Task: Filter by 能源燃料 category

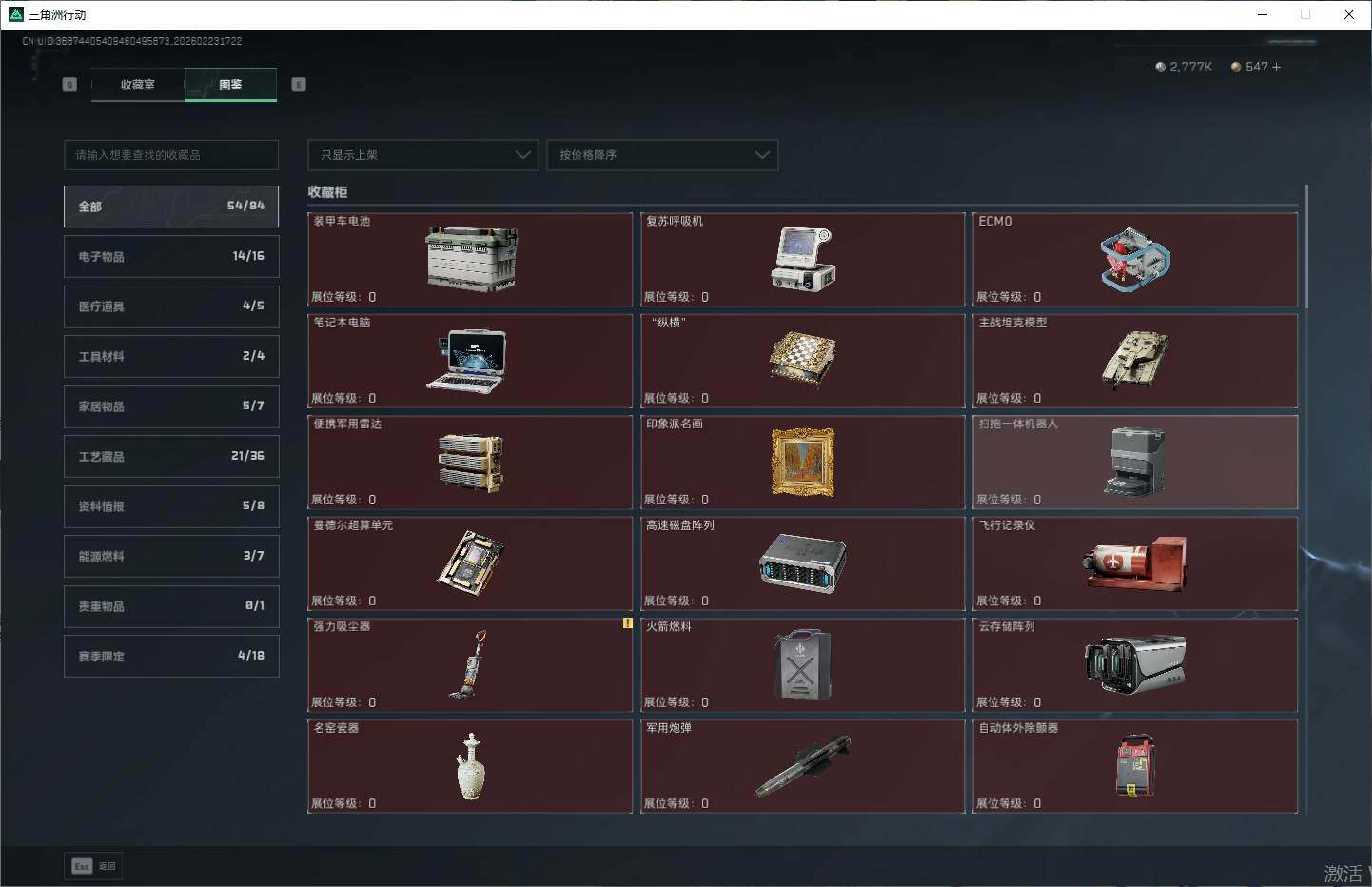Action: point(171,557)
